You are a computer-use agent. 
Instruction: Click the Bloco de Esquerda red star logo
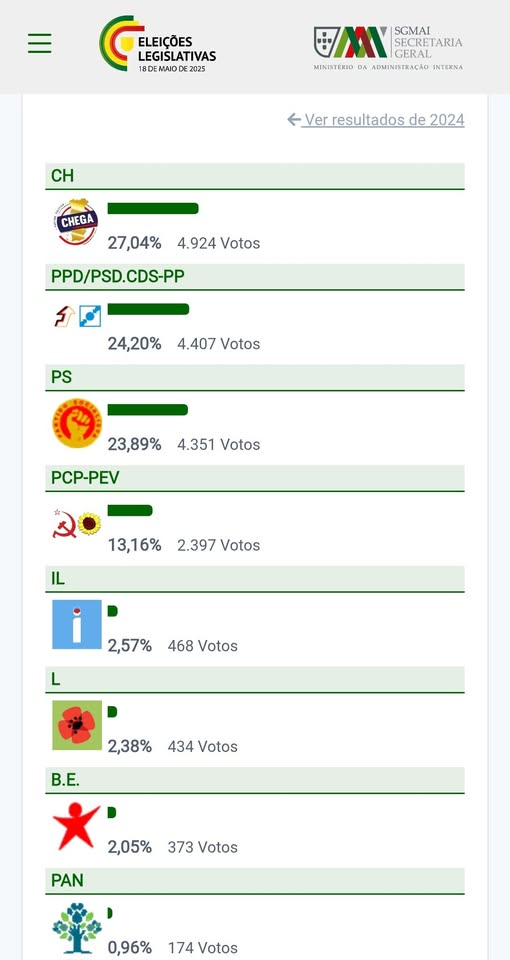(77, 826)
